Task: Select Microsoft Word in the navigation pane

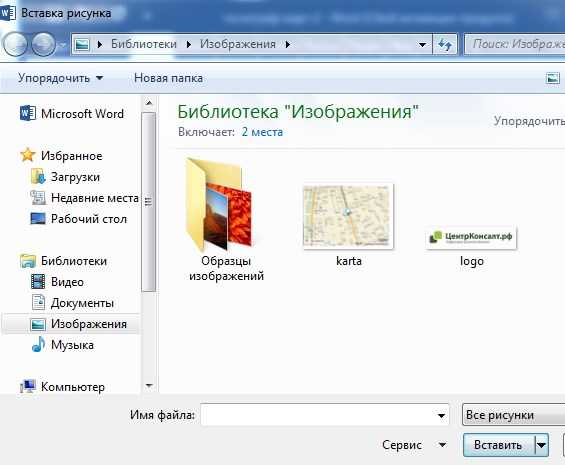Action: pos(72,114)
